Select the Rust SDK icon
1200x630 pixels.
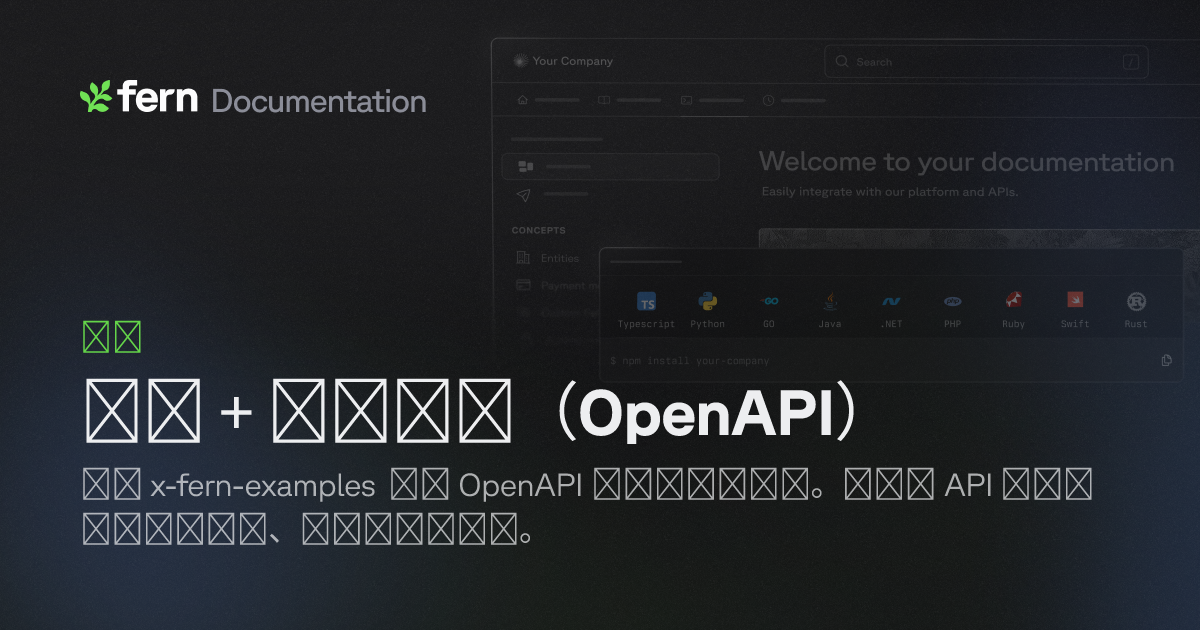[1136, 301]
